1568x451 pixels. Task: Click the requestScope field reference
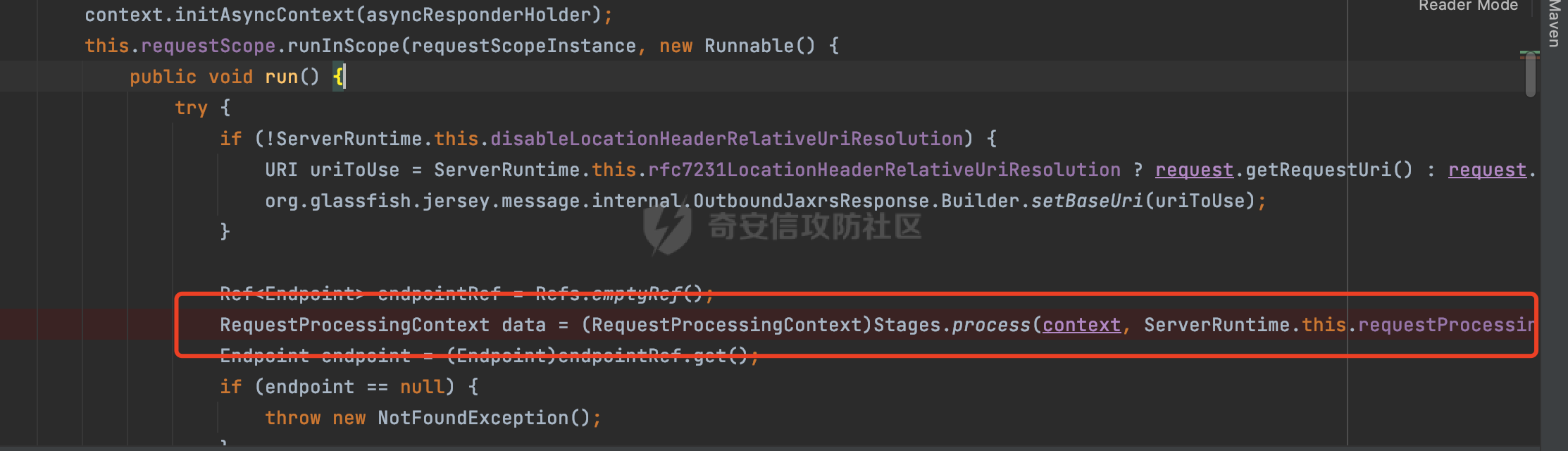pos(208,46)
